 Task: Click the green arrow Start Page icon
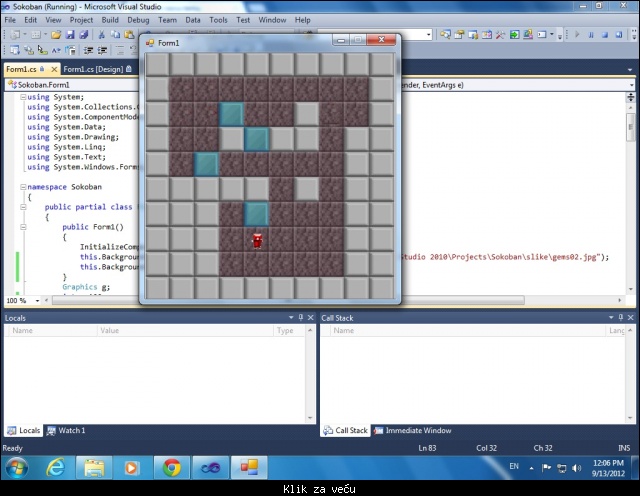click(x=514, y=35)
